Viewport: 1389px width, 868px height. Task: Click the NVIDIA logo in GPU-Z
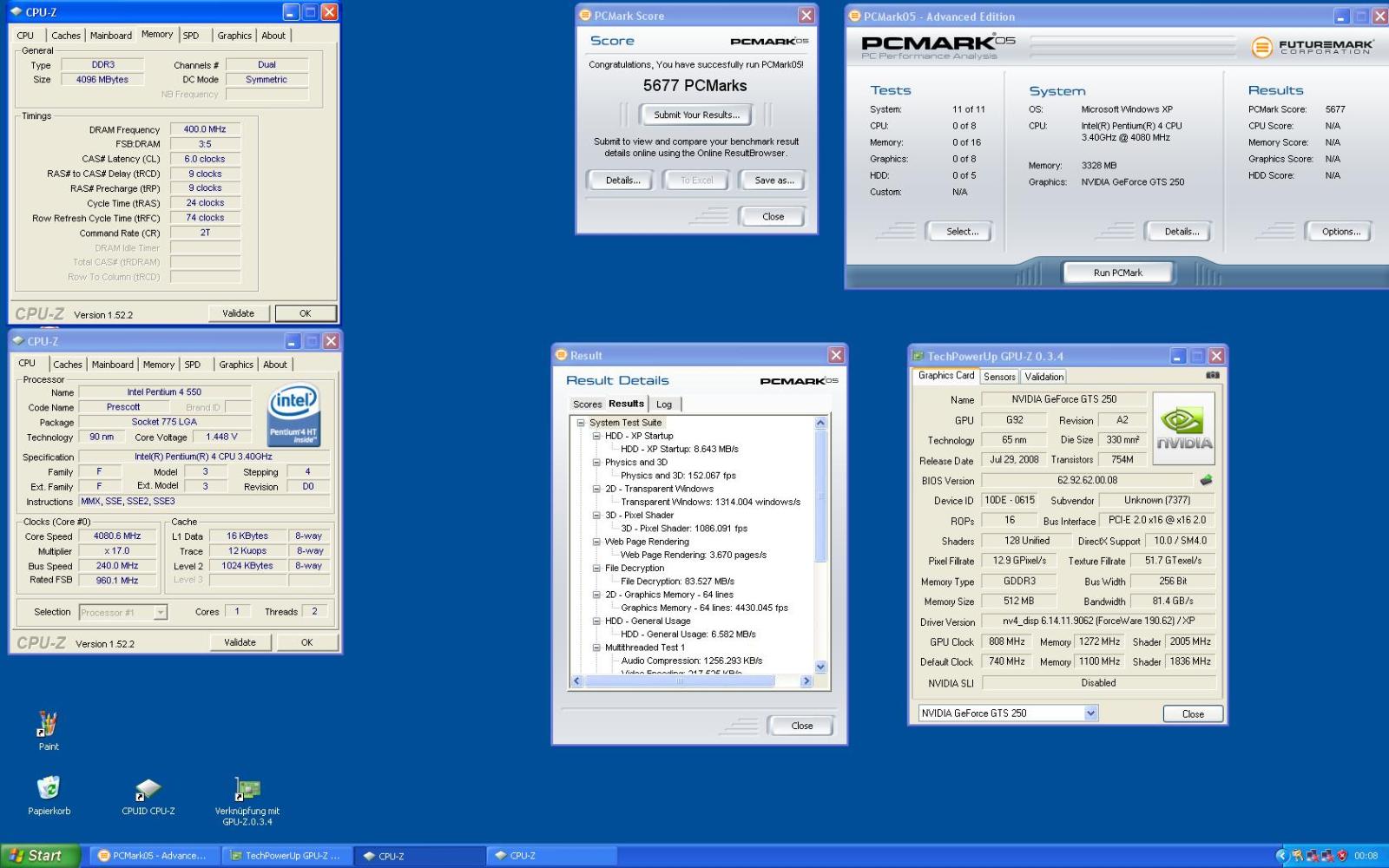(x=1184, y=428)
